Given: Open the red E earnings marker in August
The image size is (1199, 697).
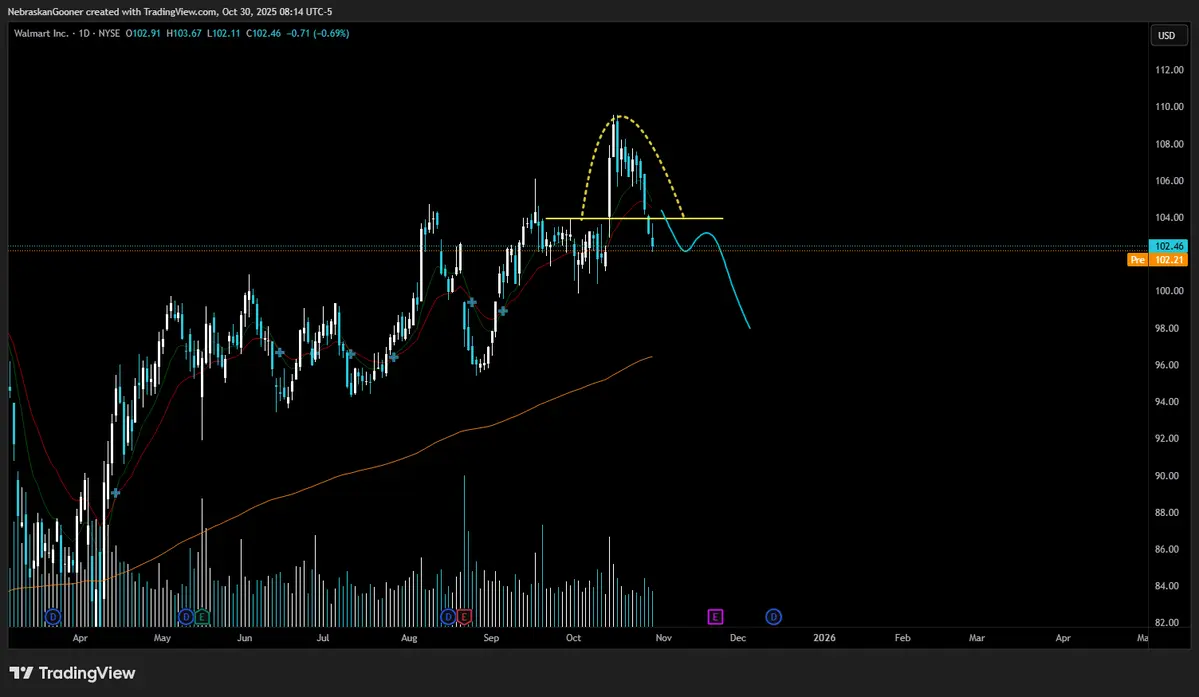Looking at the screenshot, I should pos(465,617).
